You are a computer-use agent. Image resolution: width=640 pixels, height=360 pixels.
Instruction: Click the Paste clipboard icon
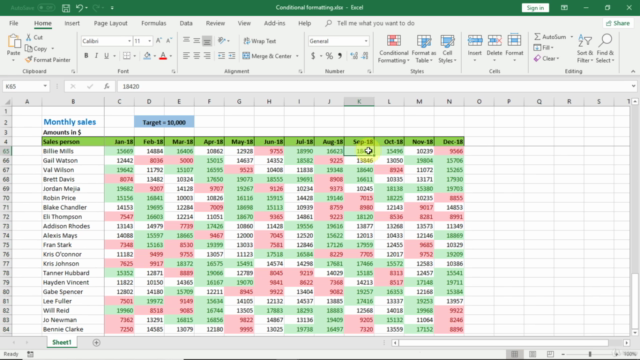pyautogui.click(x=13, y=42)
